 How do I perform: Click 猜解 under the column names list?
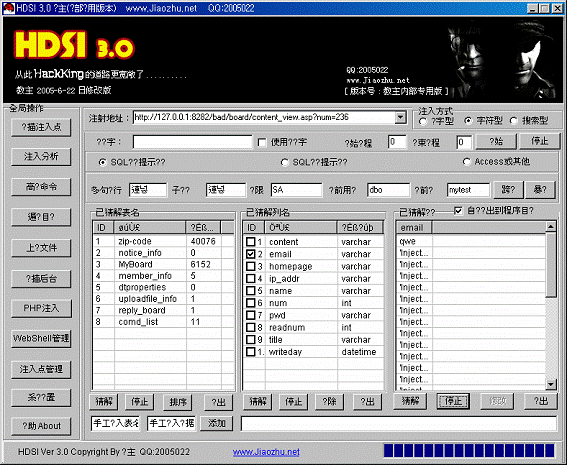point(258,401)
